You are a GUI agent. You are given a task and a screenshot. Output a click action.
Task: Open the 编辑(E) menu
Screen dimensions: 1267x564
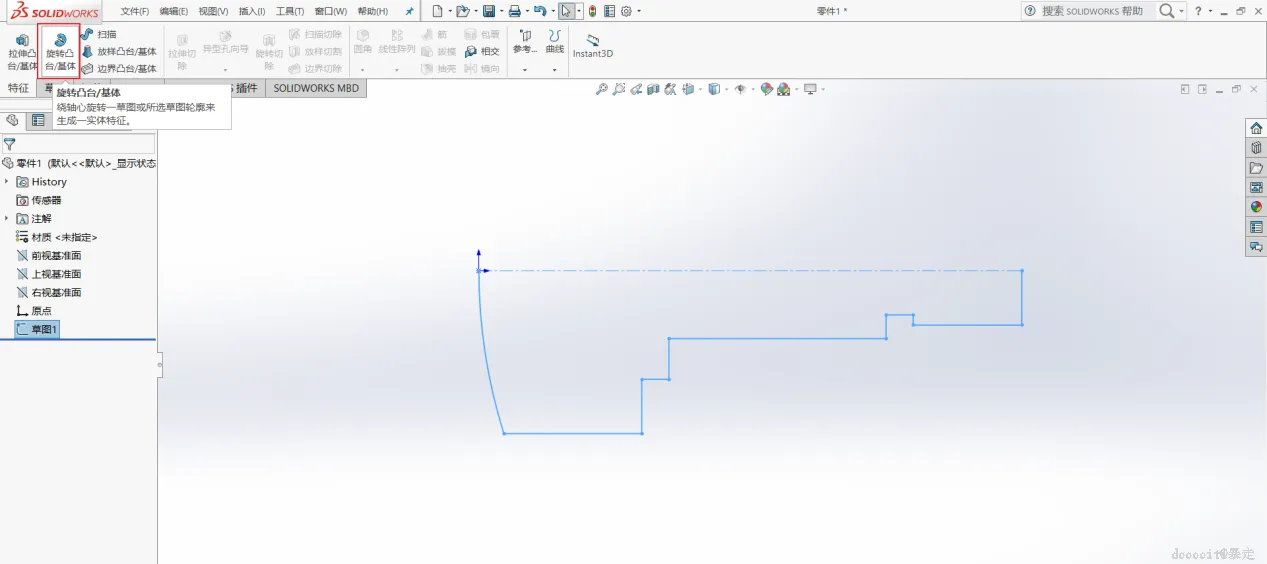click(174, 11)
